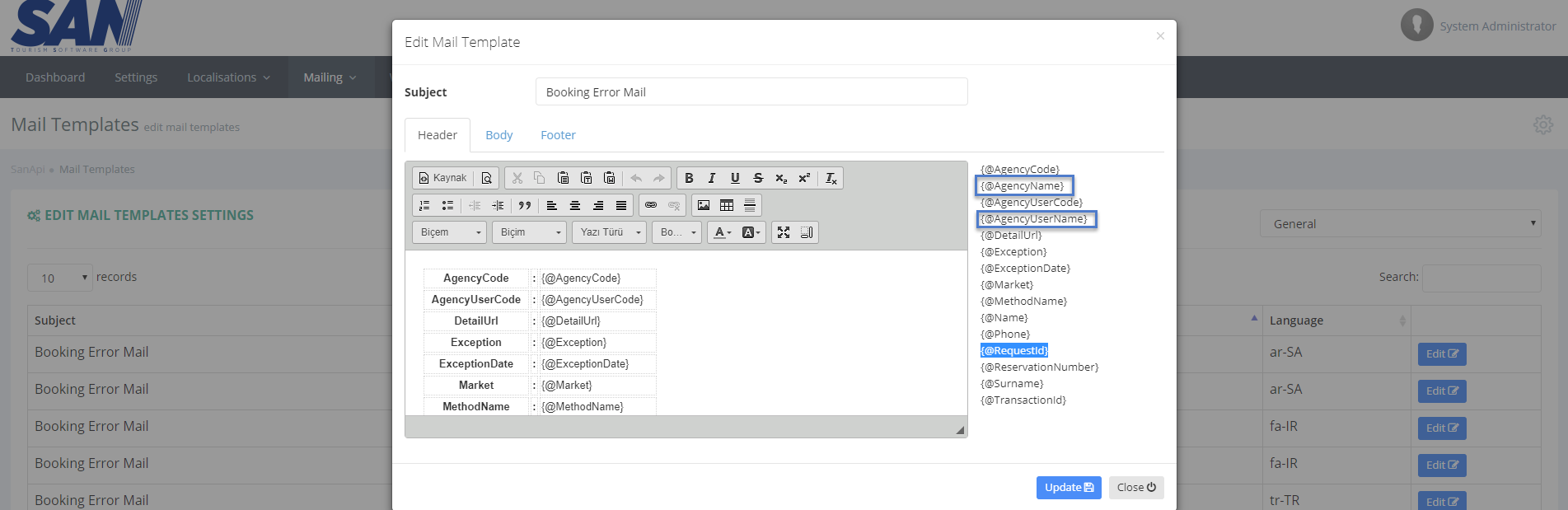Toggle Kaynak source view
The height and width of the screenshot is (510, 1568).
point(442,178)
